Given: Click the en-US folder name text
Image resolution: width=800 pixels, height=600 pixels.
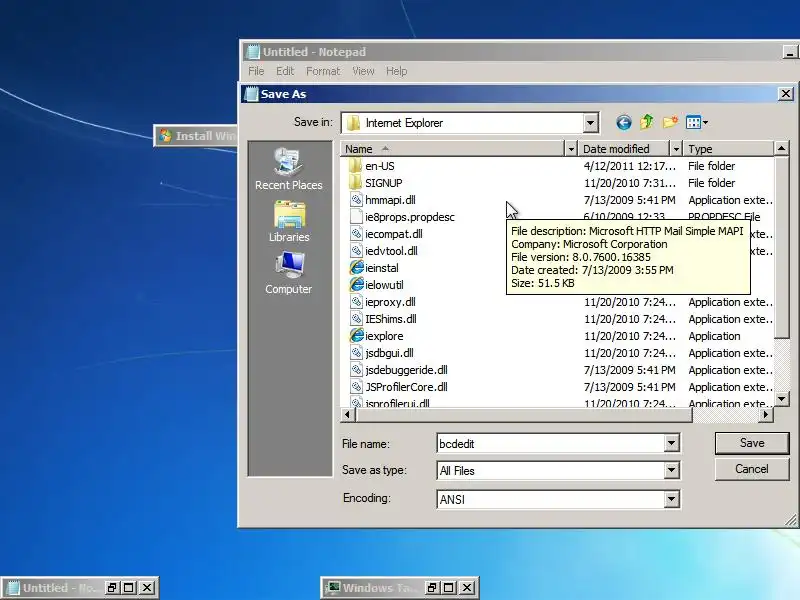Looking at the screenshot, I should coord(380,166).
